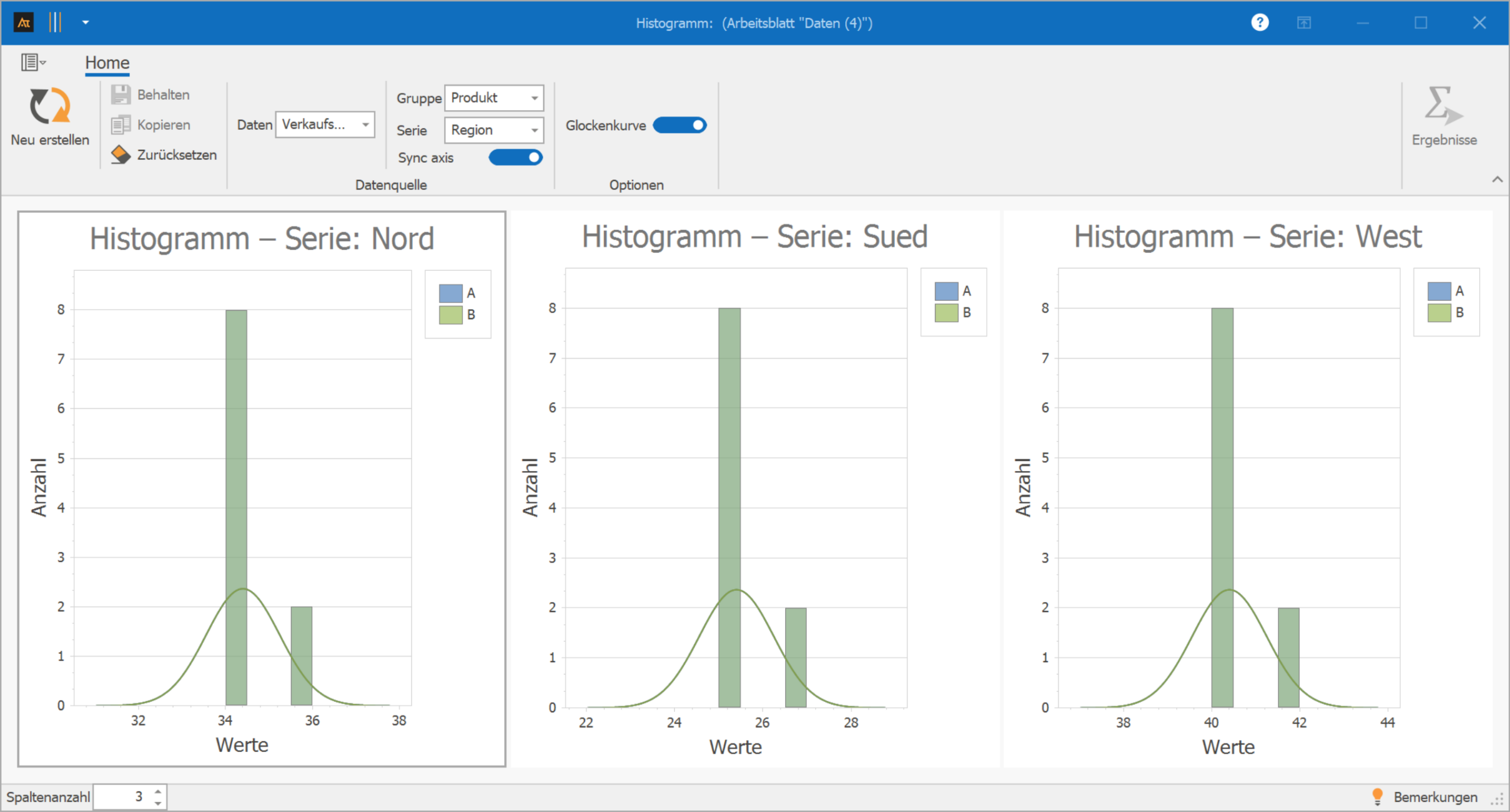
Task: Open the Ergebnisse sigma icon
Action: [x=1443, y=107]
